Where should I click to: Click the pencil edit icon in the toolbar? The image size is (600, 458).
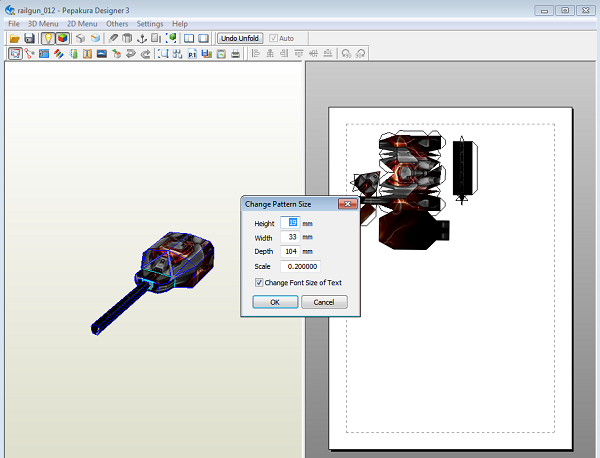[113, 38]
